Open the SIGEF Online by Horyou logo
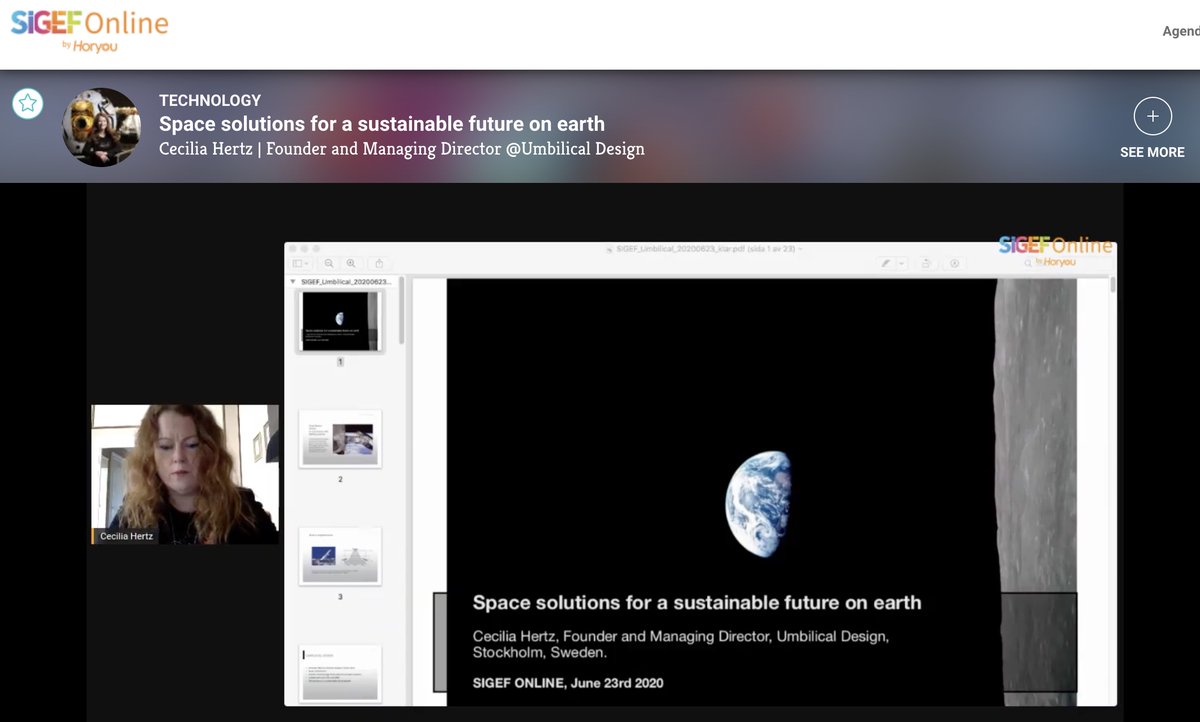 pos(90,30)
